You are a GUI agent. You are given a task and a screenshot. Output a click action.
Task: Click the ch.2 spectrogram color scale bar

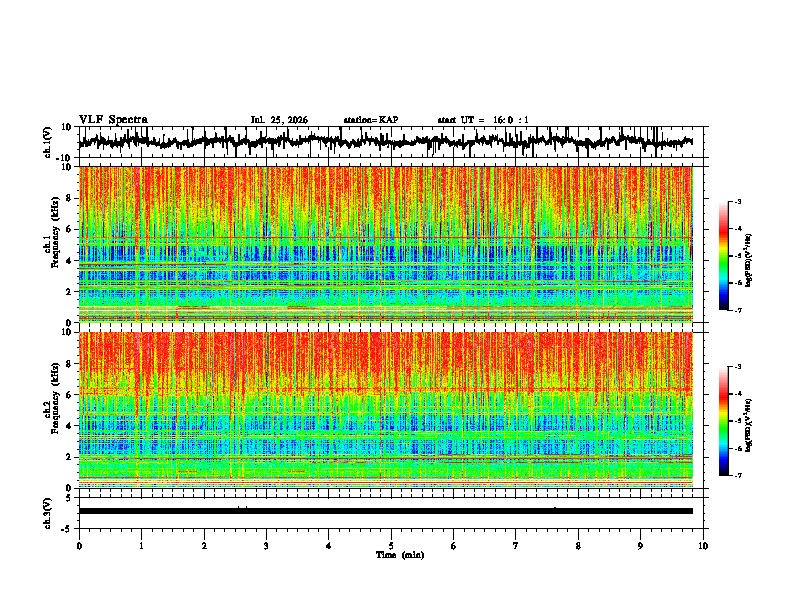724,421
